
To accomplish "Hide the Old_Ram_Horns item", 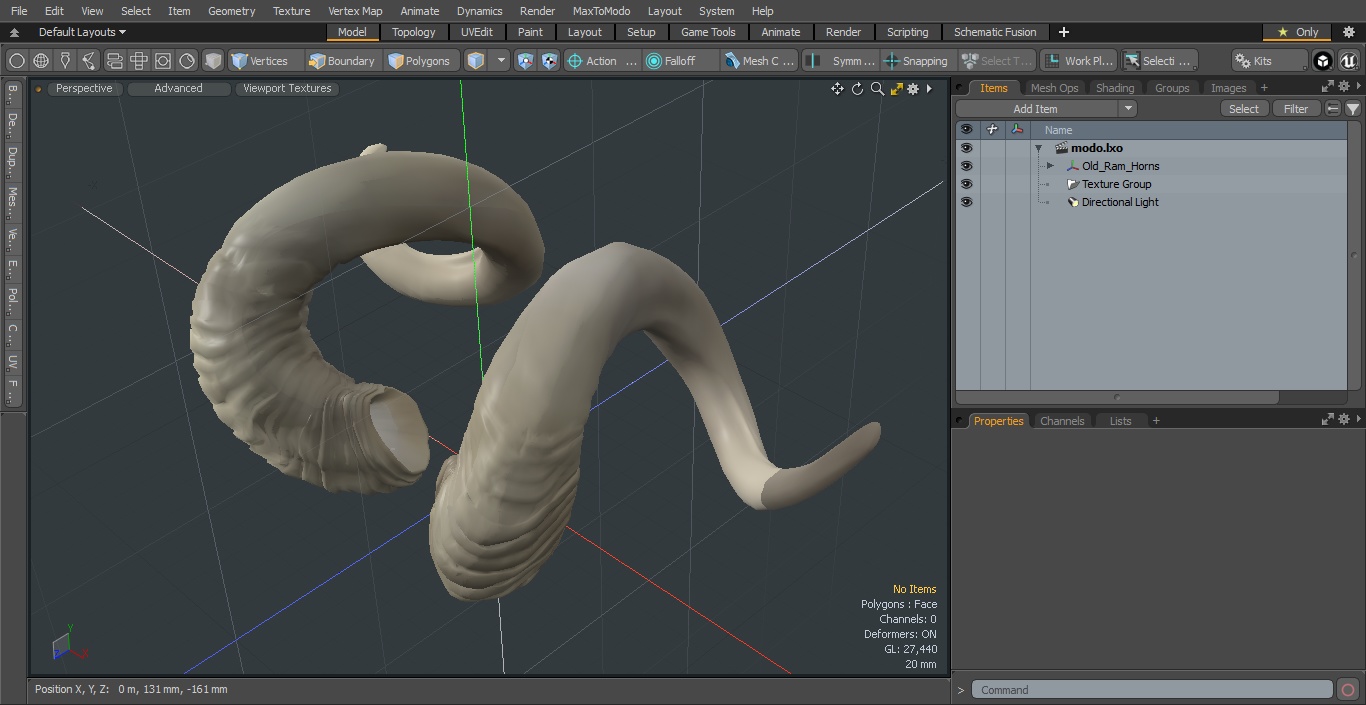I will 966,166.
